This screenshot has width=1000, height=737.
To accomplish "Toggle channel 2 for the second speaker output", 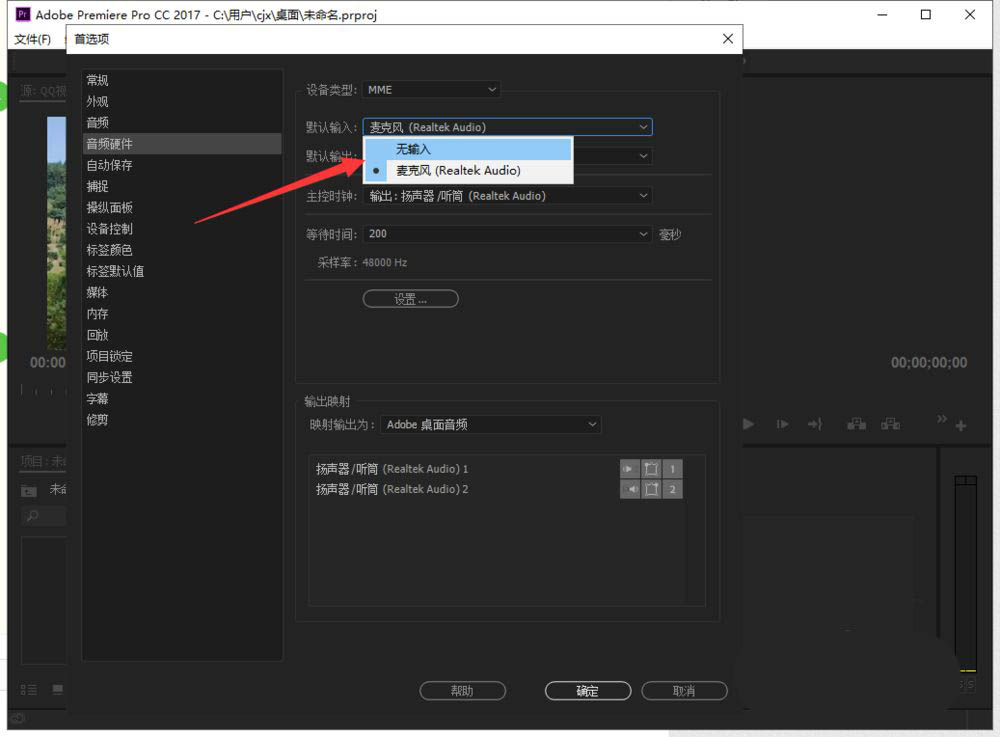I will click(x=673, y=489).
